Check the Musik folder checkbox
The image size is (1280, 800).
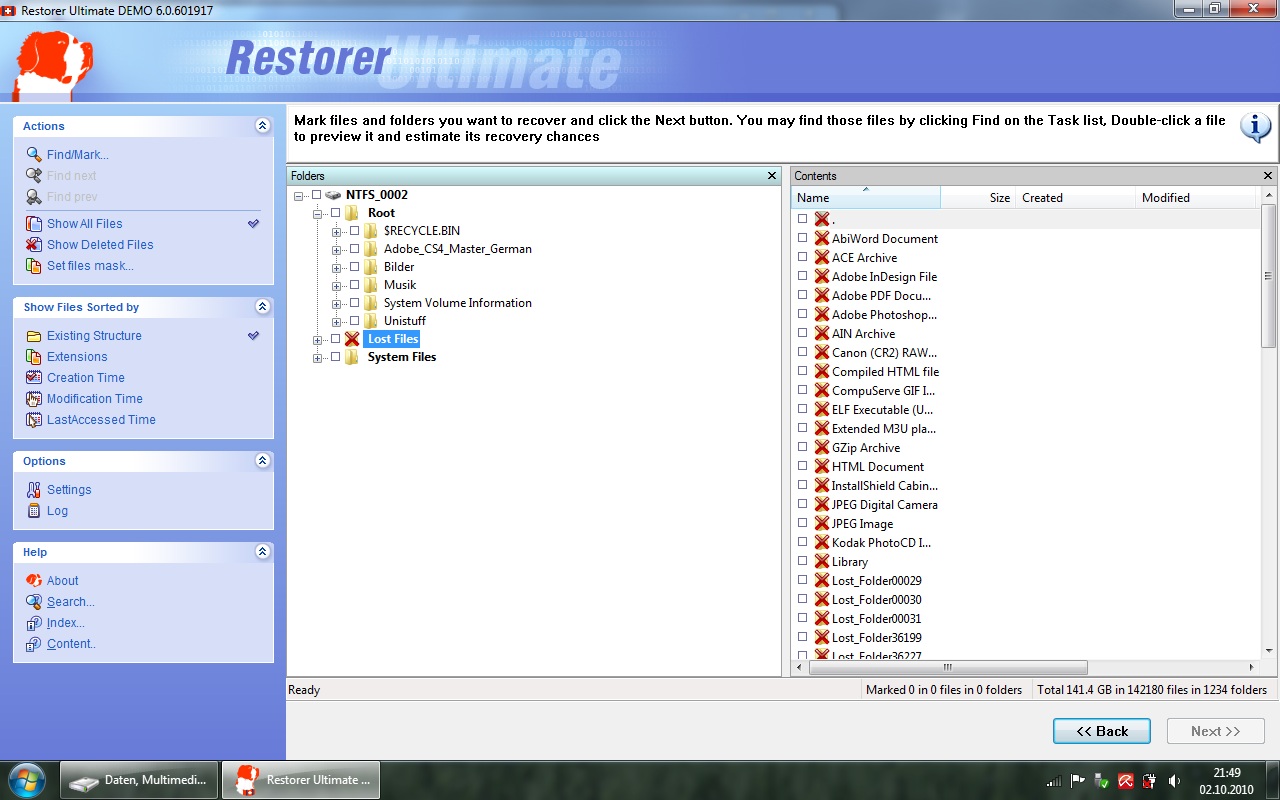click(x=354, y=285)
